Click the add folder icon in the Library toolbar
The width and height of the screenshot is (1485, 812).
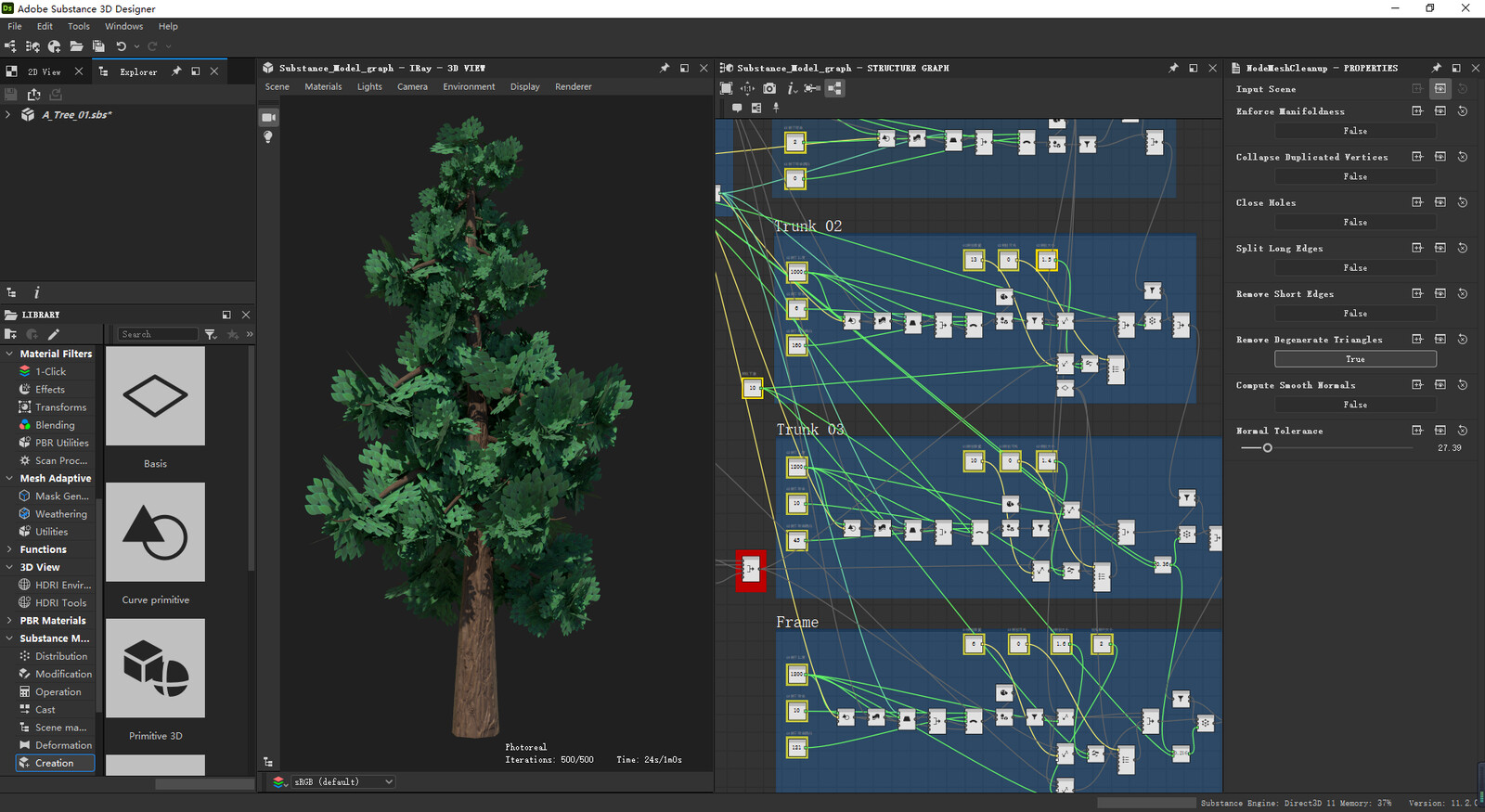point(11,334)
